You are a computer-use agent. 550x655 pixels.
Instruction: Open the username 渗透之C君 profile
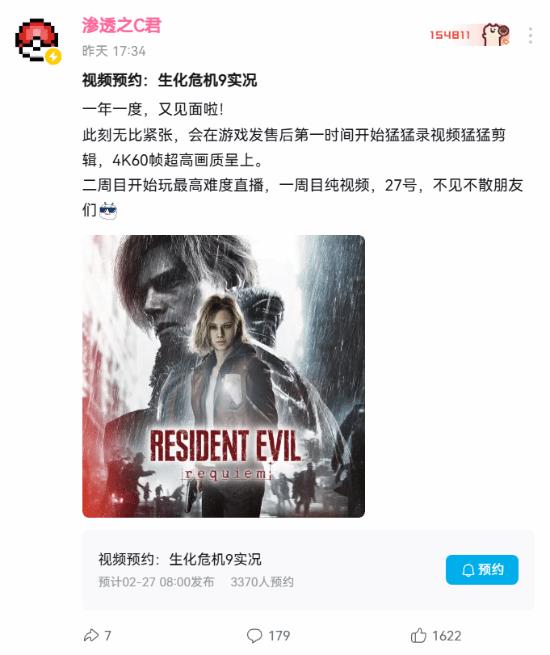tap(122, 25)
